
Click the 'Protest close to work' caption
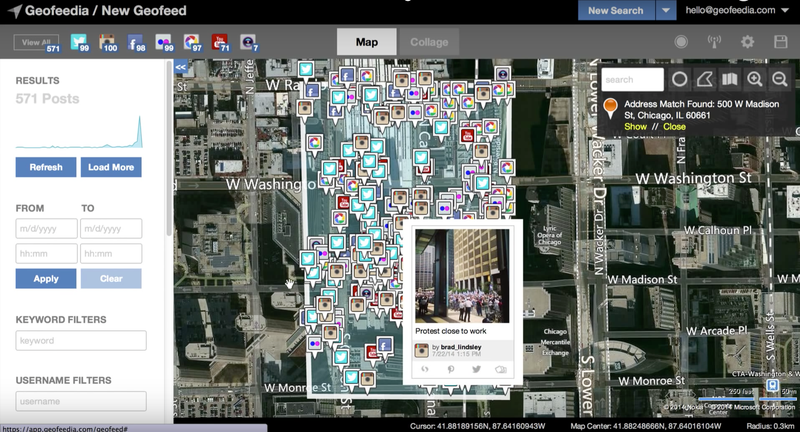click(451, 331)
